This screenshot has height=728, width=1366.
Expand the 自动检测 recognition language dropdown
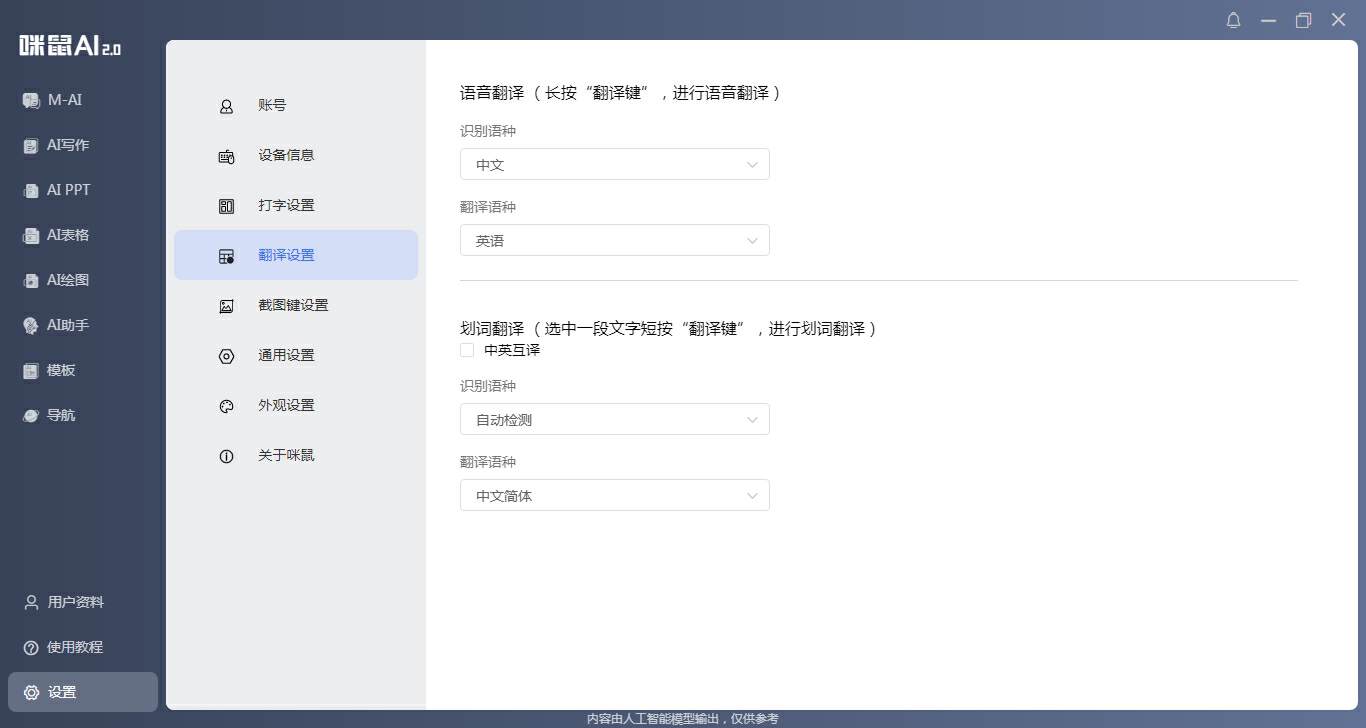[614, 420]
